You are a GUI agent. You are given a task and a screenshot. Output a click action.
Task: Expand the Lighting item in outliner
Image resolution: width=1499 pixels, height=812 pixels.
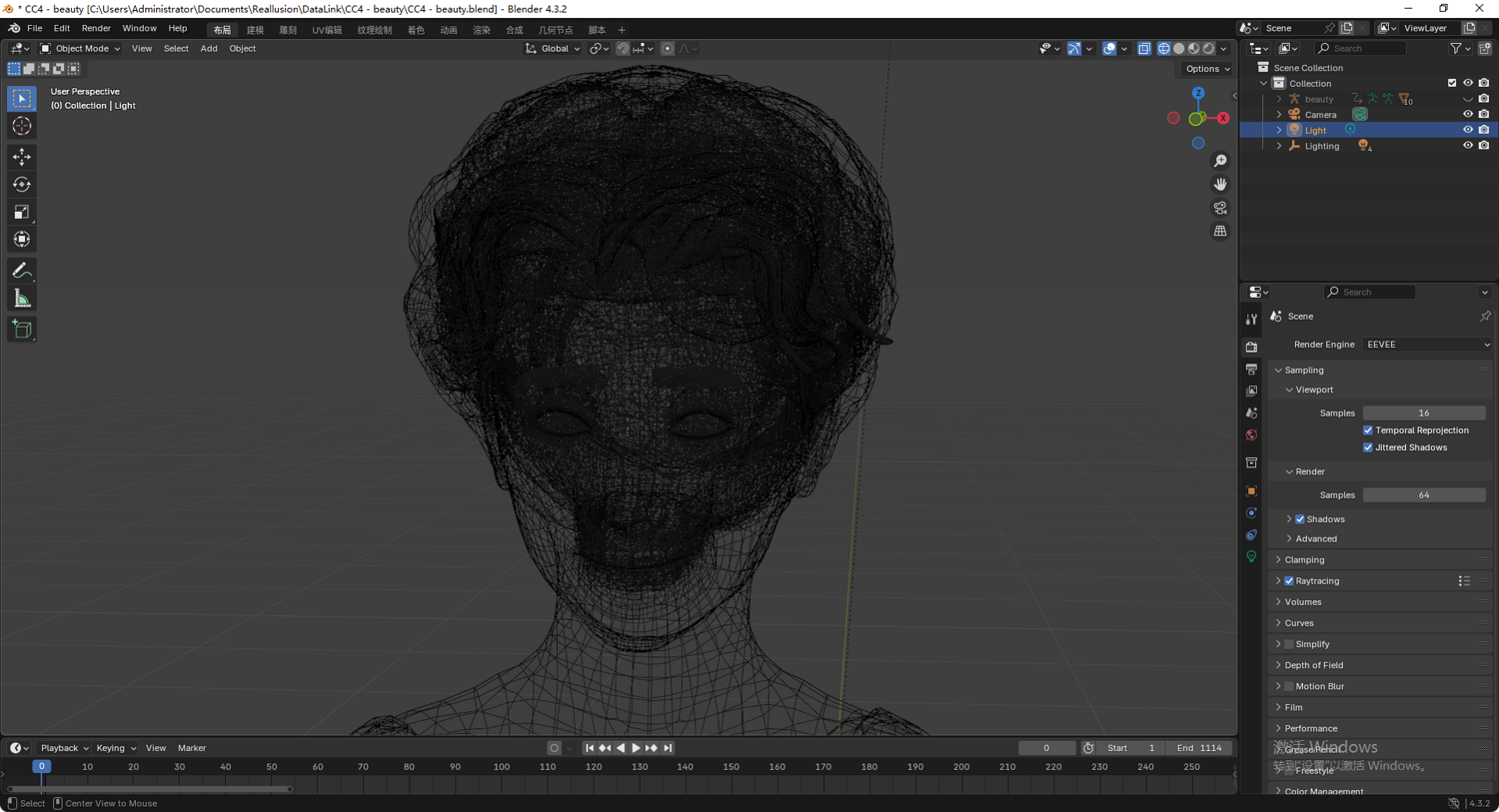pyautogui.click(x=1279, y=146)
